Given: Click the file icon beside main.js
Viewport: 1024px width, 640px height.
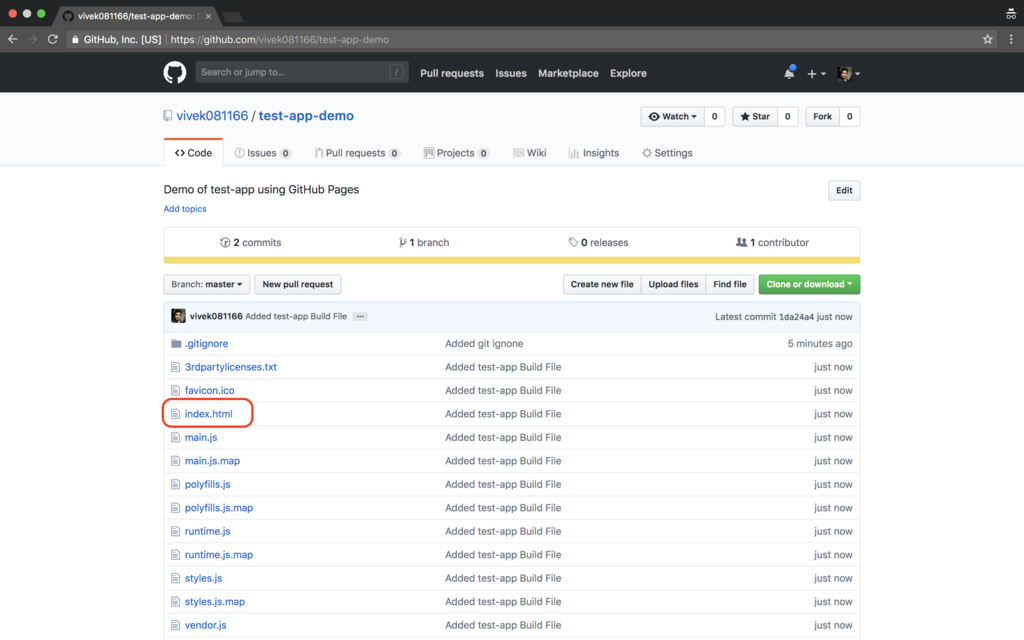Looking at the screenshot, I should coord(175,438).
